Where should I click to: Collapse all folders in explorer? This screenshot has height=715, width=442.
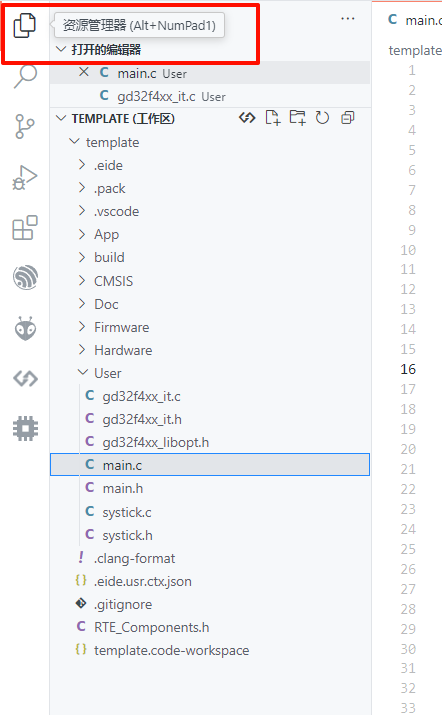tap(348, 118)
